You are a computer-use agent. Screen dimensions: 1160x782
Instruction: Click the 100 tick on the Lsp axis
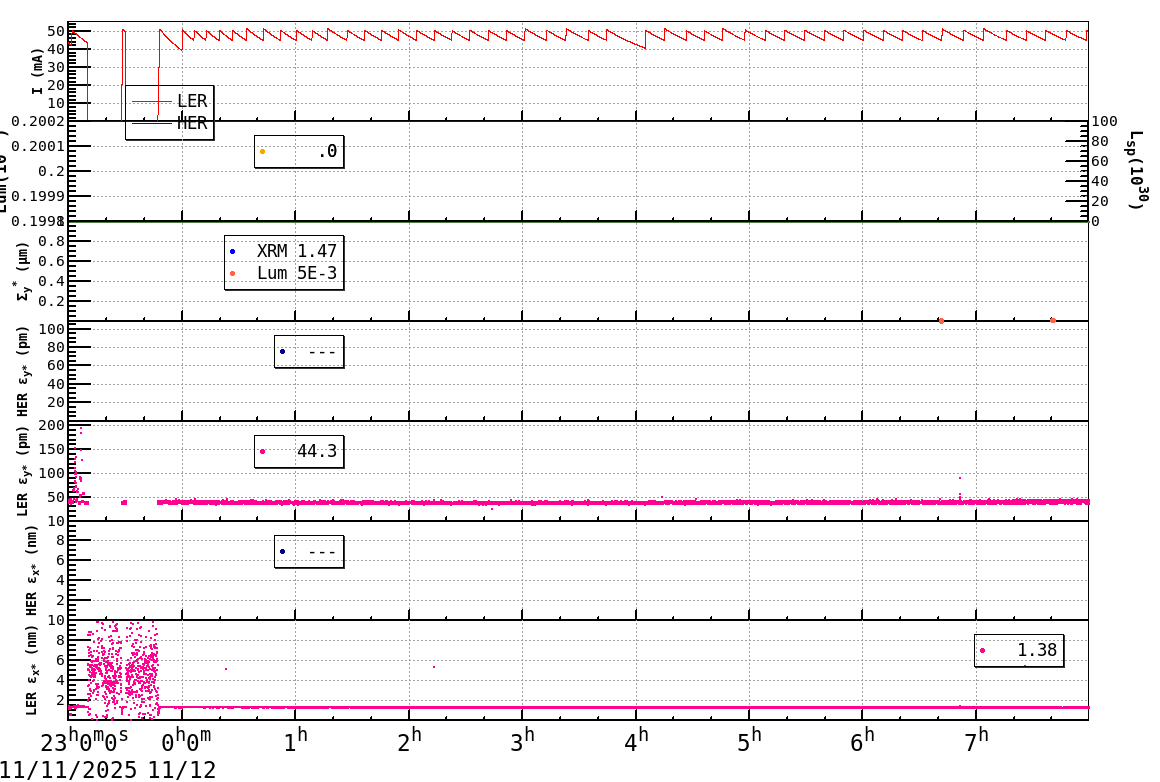(x=1105, y=121)
